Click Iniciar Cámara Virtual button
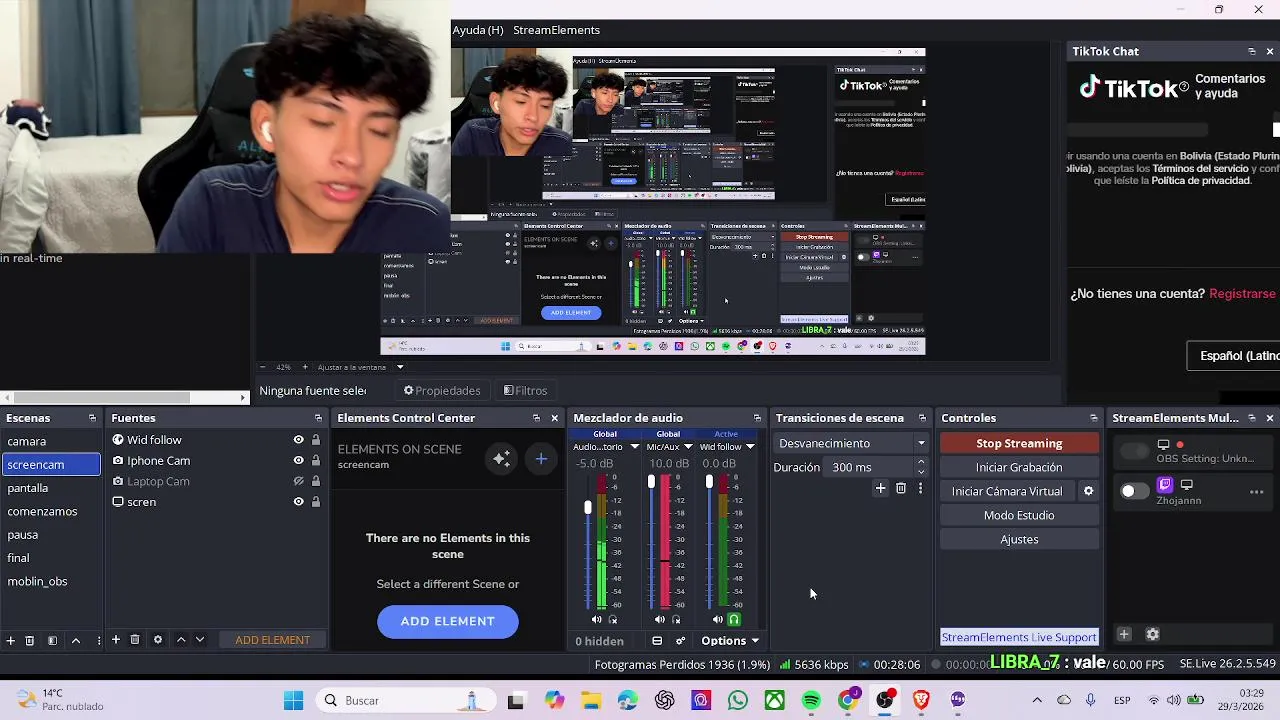Screen dimensions: 1280x720 [x=1007, y=491]
